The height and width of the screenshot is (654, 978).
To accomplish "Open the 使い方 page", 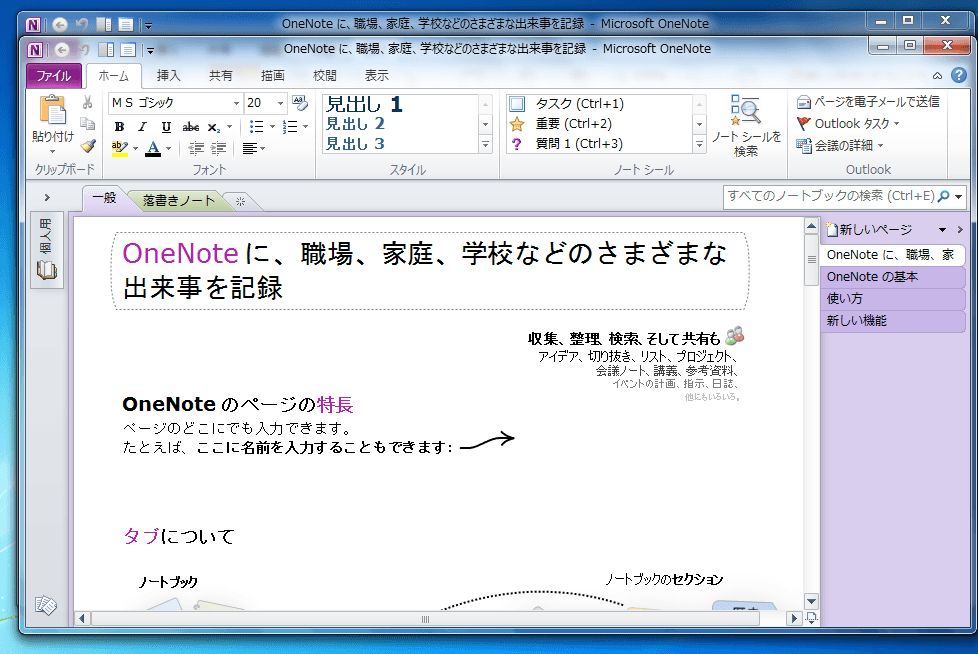I will [x=893, y=299].
